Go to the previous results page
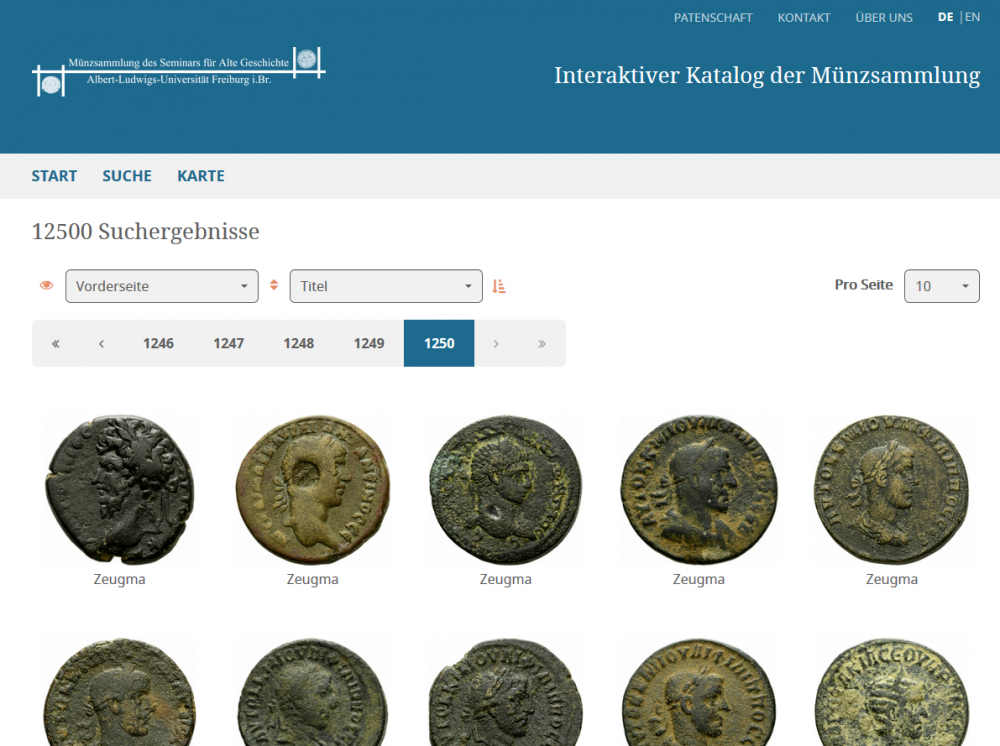This screenshot has height=746, width=1000. [x=101, y=344]
